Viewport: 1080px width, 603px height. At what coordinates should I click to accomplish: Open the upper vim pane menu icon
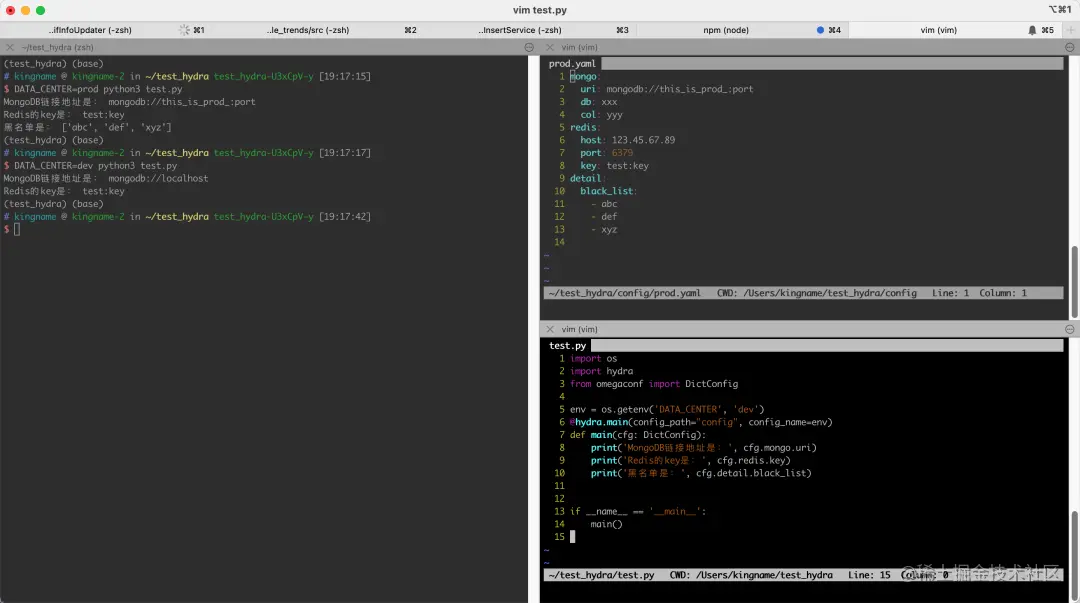(x=1069, y=47)
